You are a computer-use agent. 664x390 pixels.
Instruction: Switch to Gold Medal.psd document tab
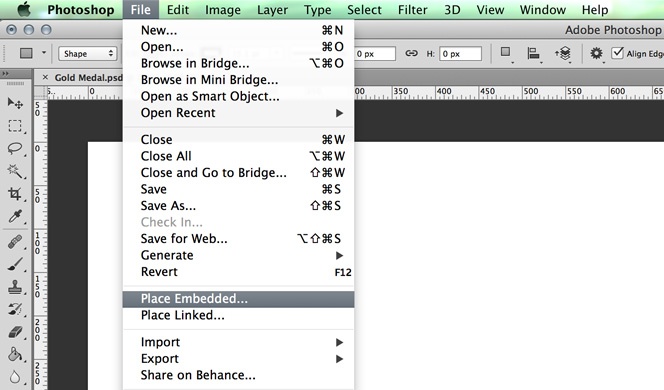click(89, 77)
